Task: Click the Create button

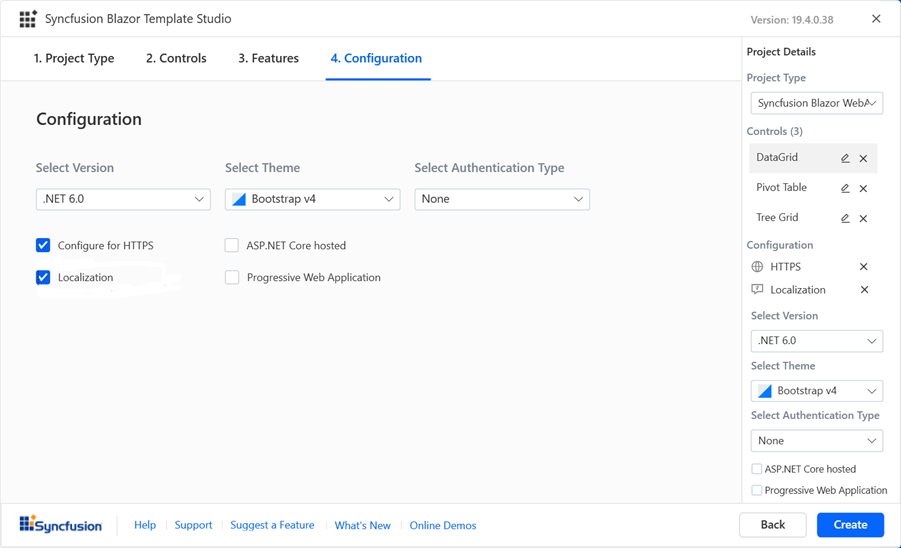Action: pos(850,524)
